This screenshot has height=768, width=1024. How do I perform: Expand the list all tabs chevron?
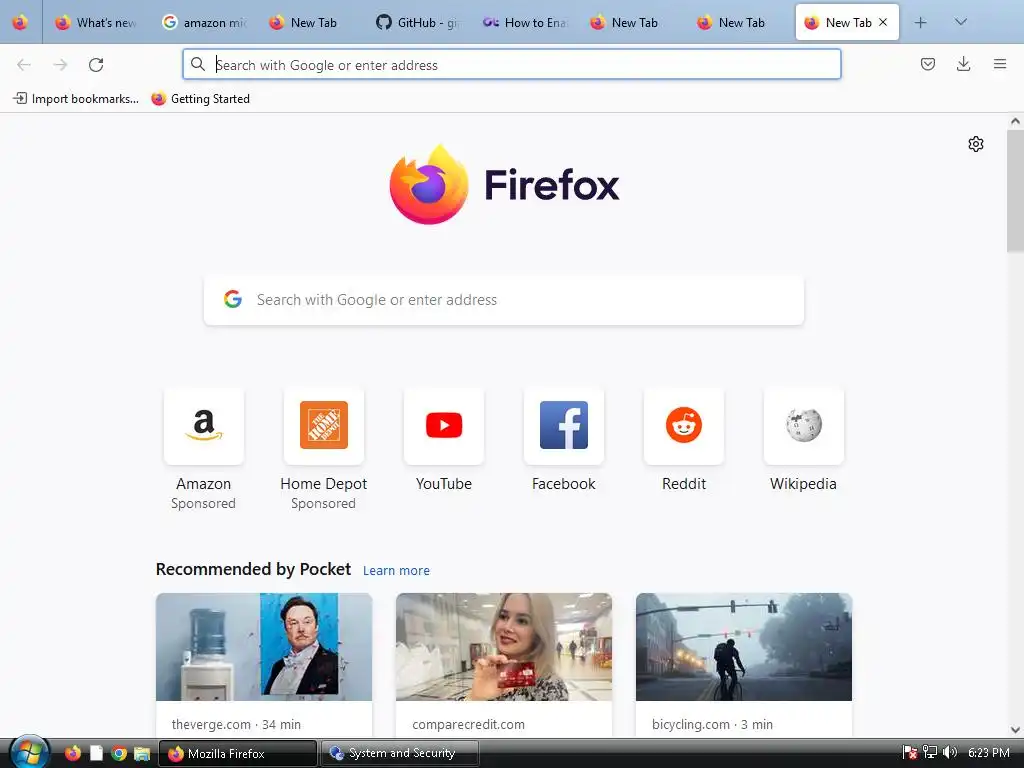click(x=960, y=22)
